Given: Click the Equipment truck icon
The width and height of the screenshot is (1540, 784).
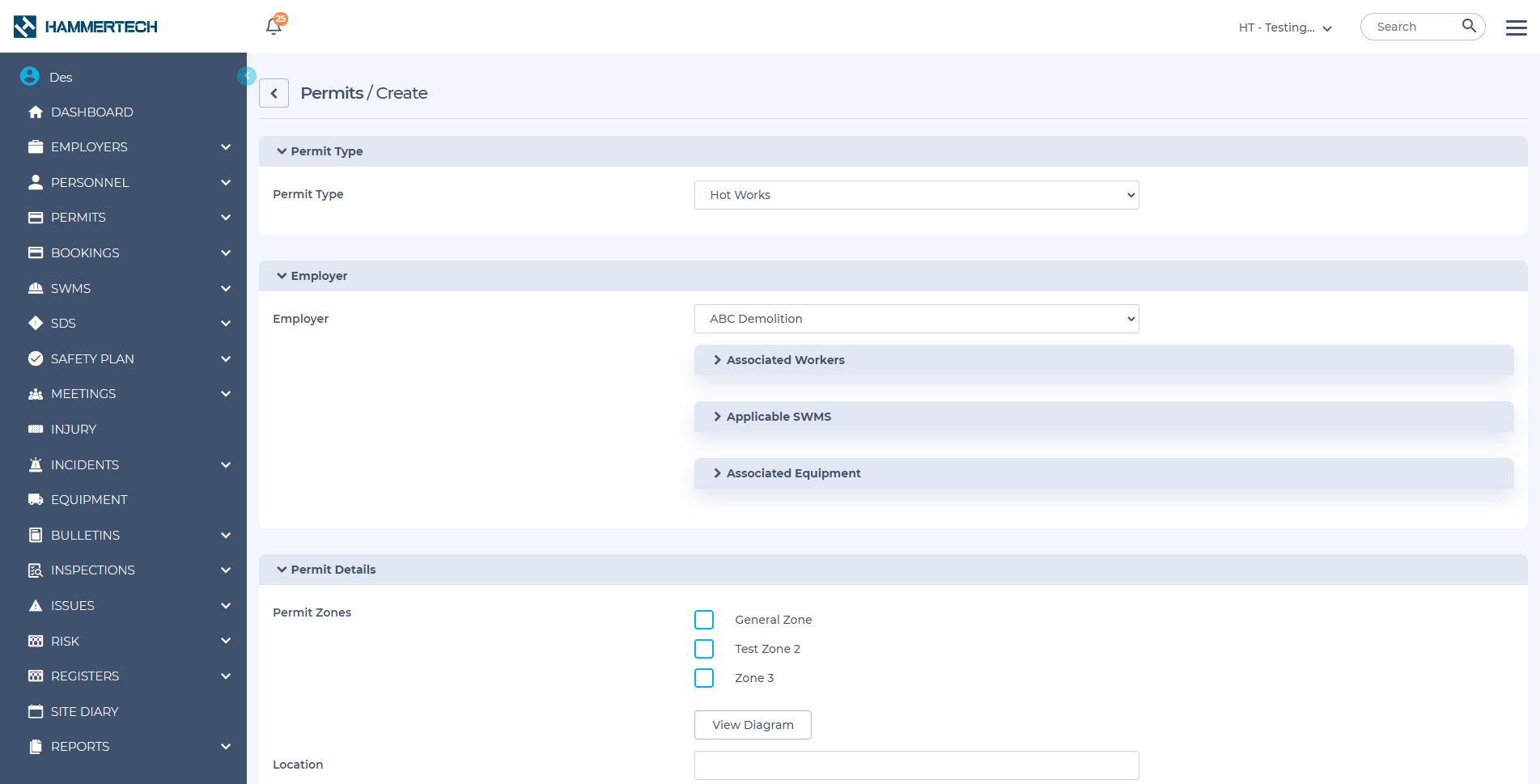Looking at the screenshot, I should pos(36,500).
